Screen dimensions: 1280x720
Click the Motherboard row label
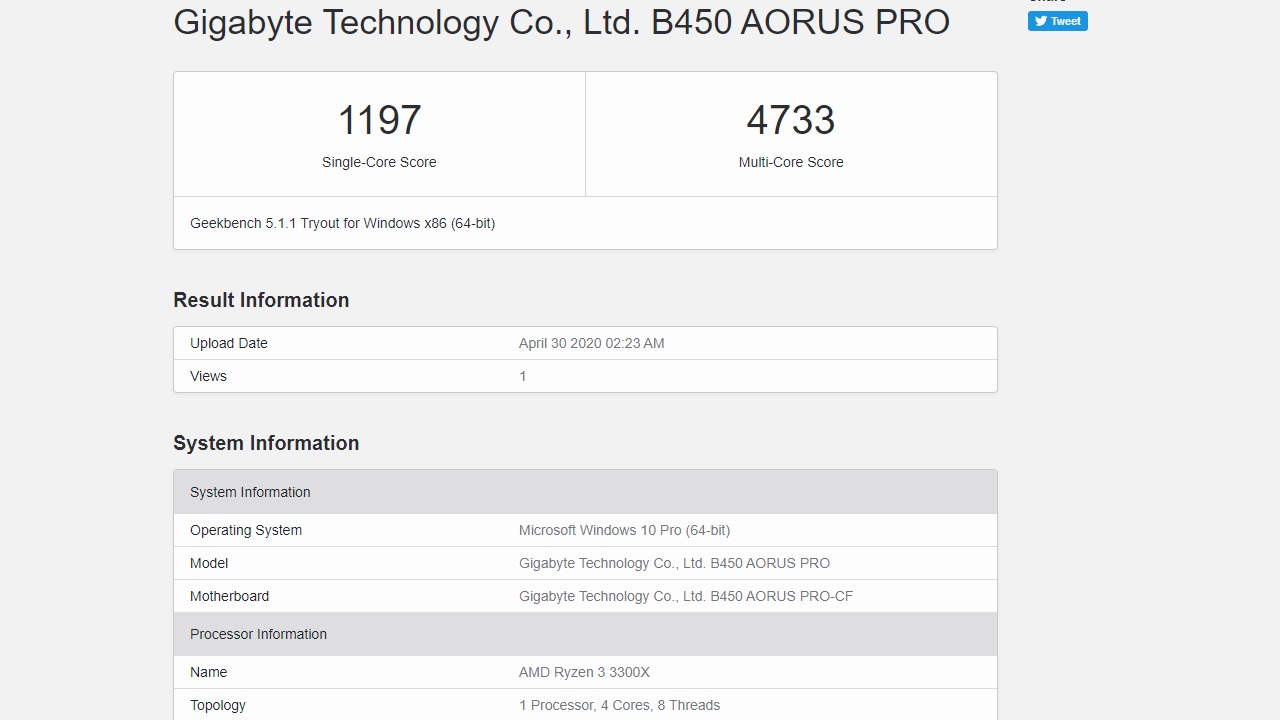(x=229, y=596)
